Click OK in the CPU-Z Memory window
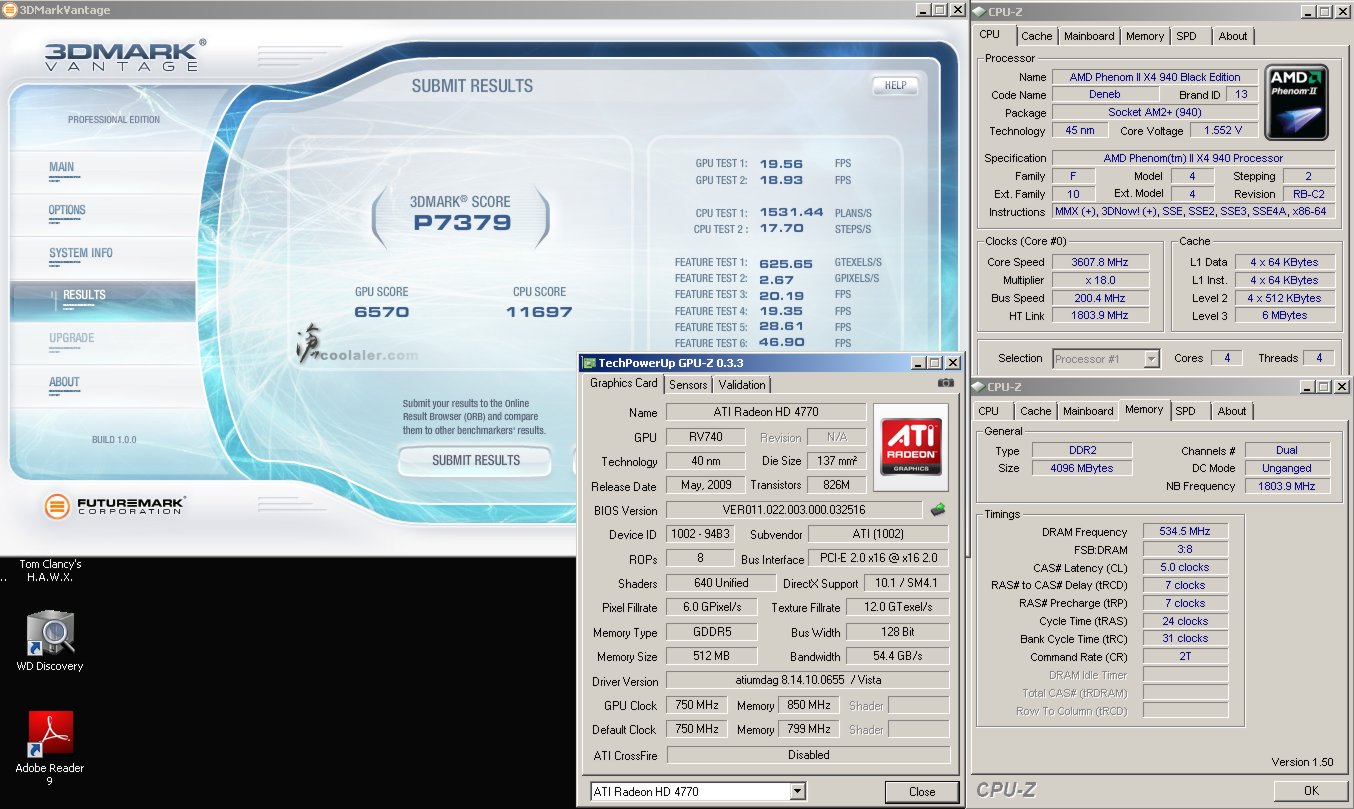 [1311, 790]
